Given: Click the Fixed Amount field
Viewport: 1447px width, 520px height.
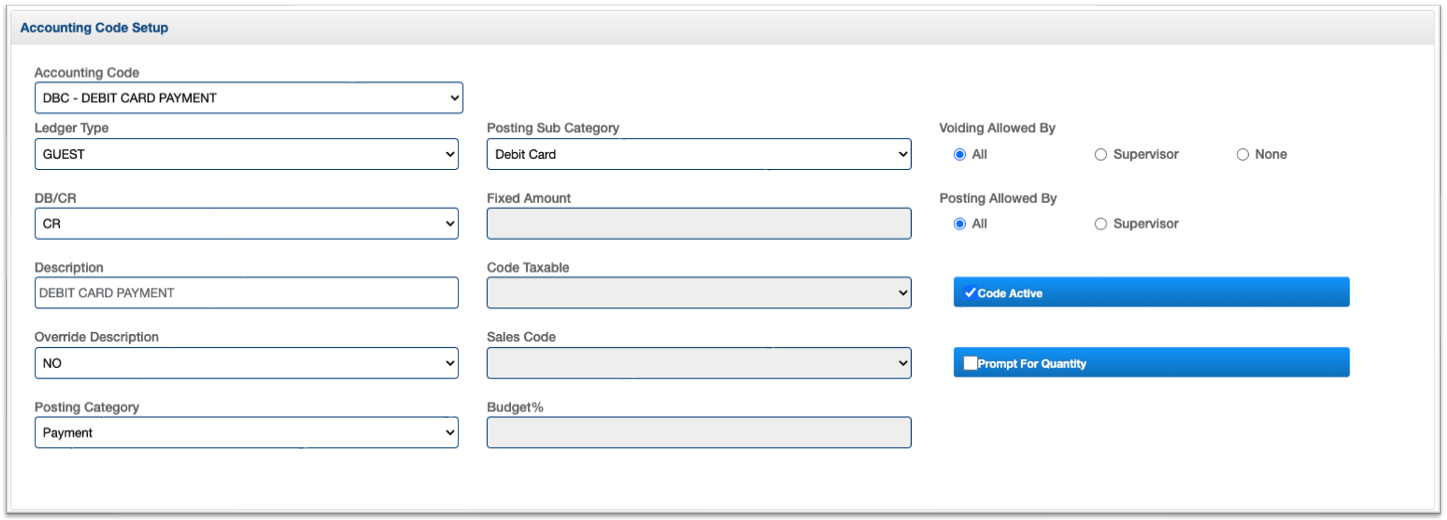Looking at the screenshot, I should click(x=698, y=224).
